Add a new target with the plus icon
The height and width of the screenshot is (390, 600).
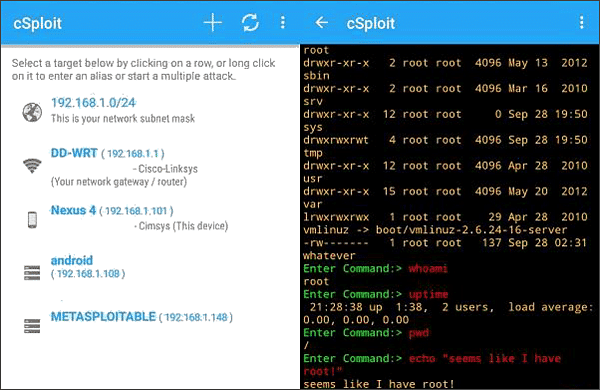click(213, 23)
